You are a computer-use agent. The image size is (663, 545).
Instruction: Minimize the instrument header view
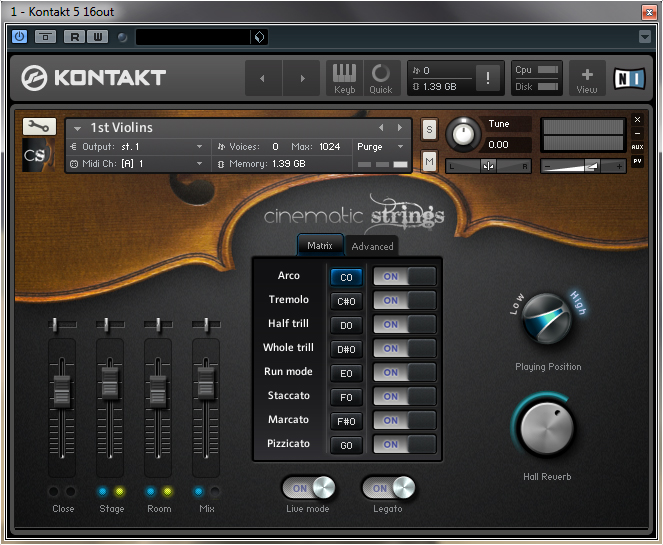coord(637,133)
